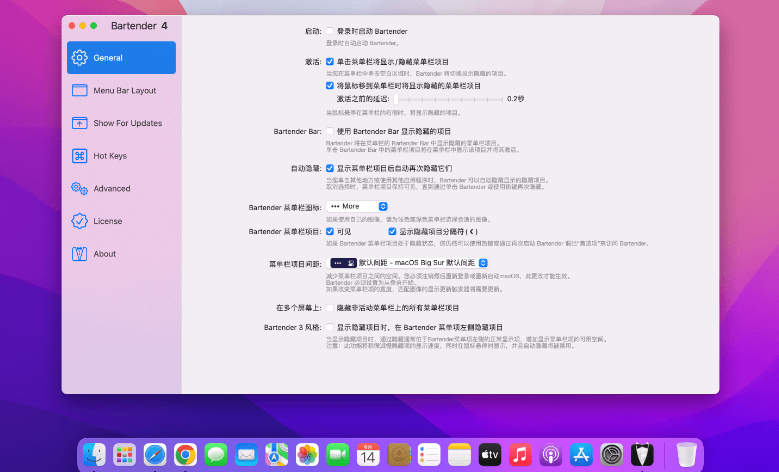Toggle hover over menu bar shows hidden items
This screenshot has height=472, width=779.
pyautogui.click(x=330, y=85)
